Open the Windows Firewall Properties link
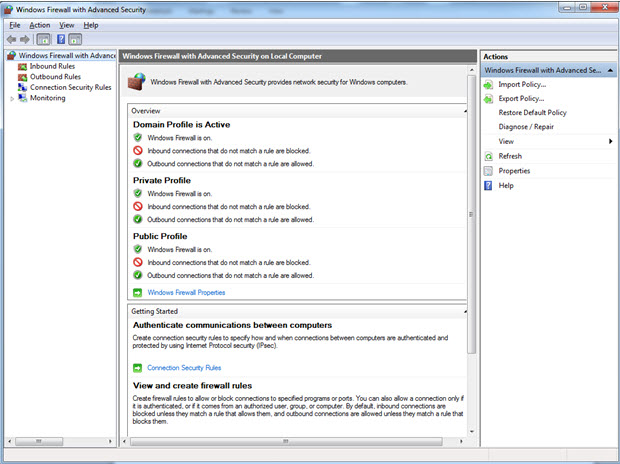 [186, 293]
